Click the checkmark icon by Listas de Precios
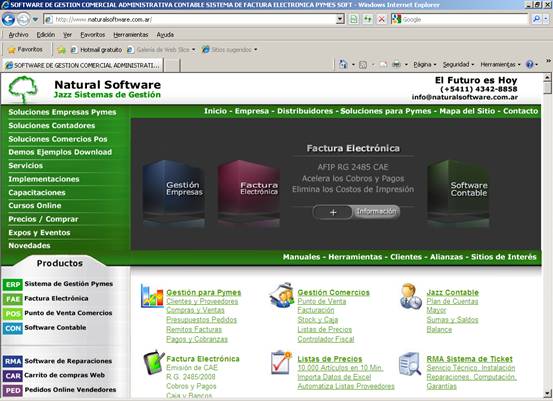553x401 pixels. (281, 362)
